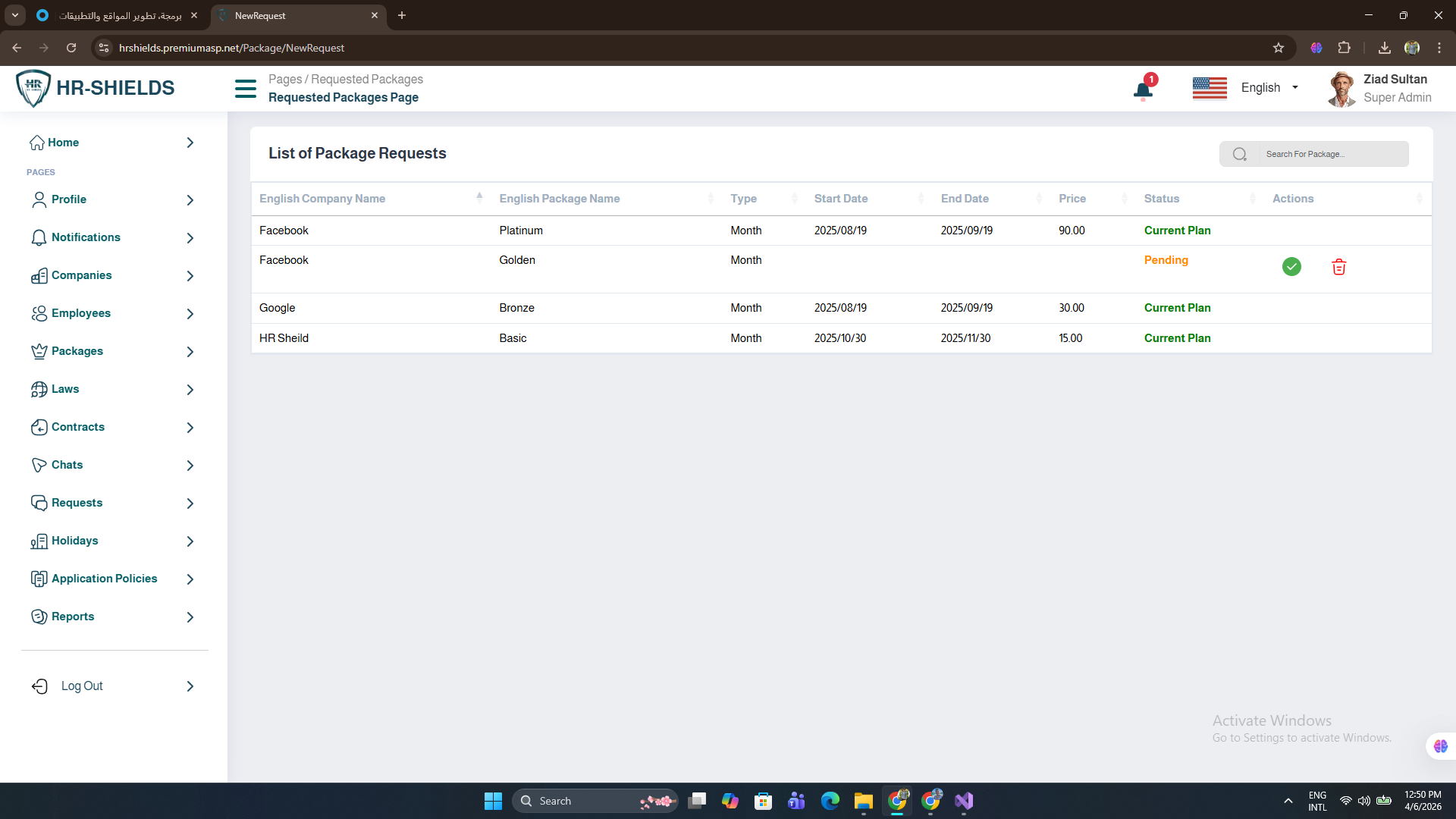Expand the Companies sidebar chevron
1456x819 pixels.
tap(190, 276)
